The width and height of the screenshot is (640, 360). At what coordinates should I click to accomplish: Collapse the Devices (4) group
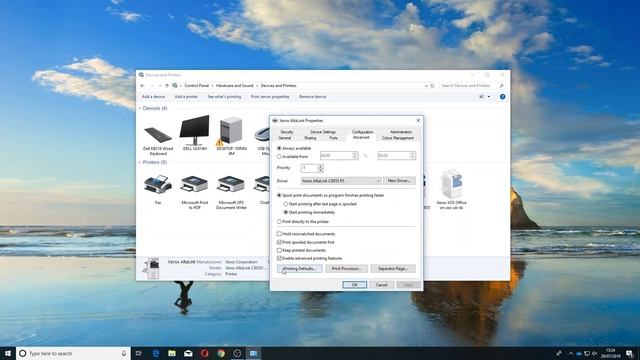pos(140,108)
